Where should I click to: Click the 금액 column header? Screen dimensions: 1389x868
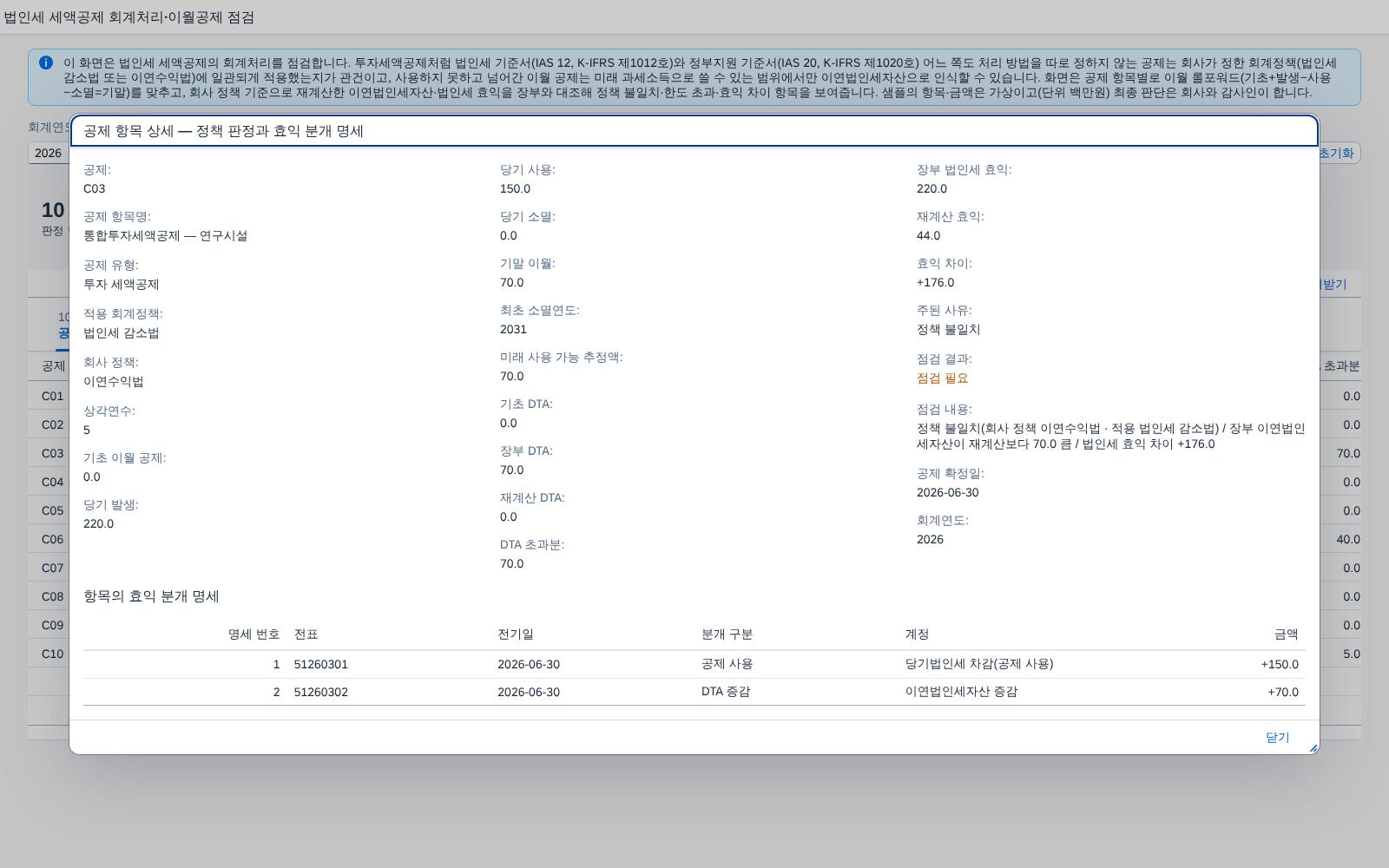(x=1287, y=635)
